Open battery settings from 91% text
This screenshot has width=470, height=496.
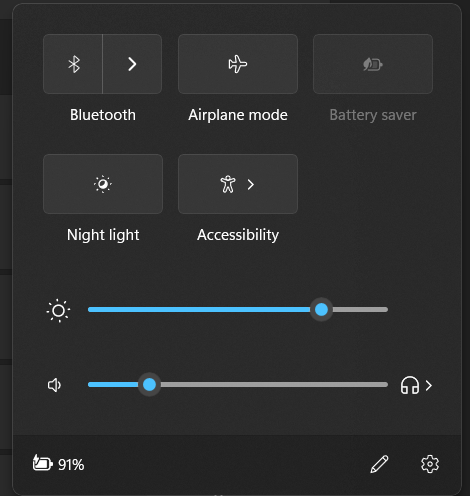coord(71,465)
